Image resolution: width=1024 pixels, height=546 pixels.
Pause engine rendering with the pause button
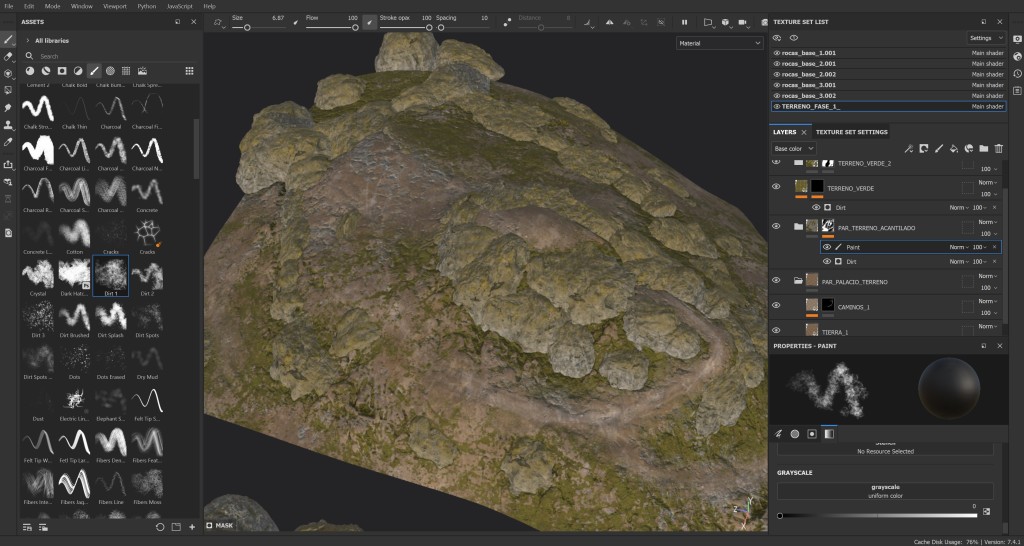[684, 21]
